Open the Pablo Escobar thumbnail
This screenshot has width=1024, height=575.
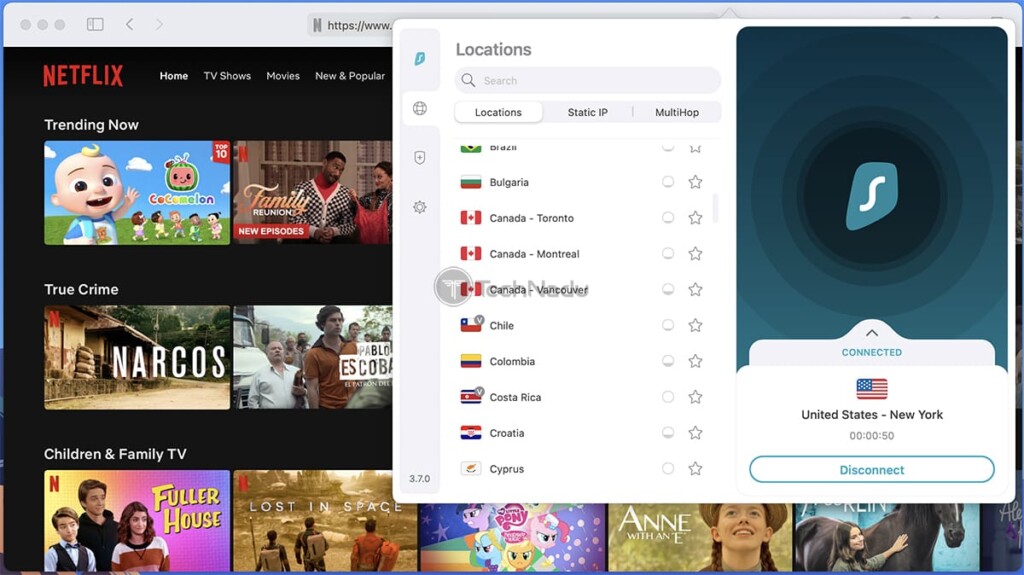point(313,357)
